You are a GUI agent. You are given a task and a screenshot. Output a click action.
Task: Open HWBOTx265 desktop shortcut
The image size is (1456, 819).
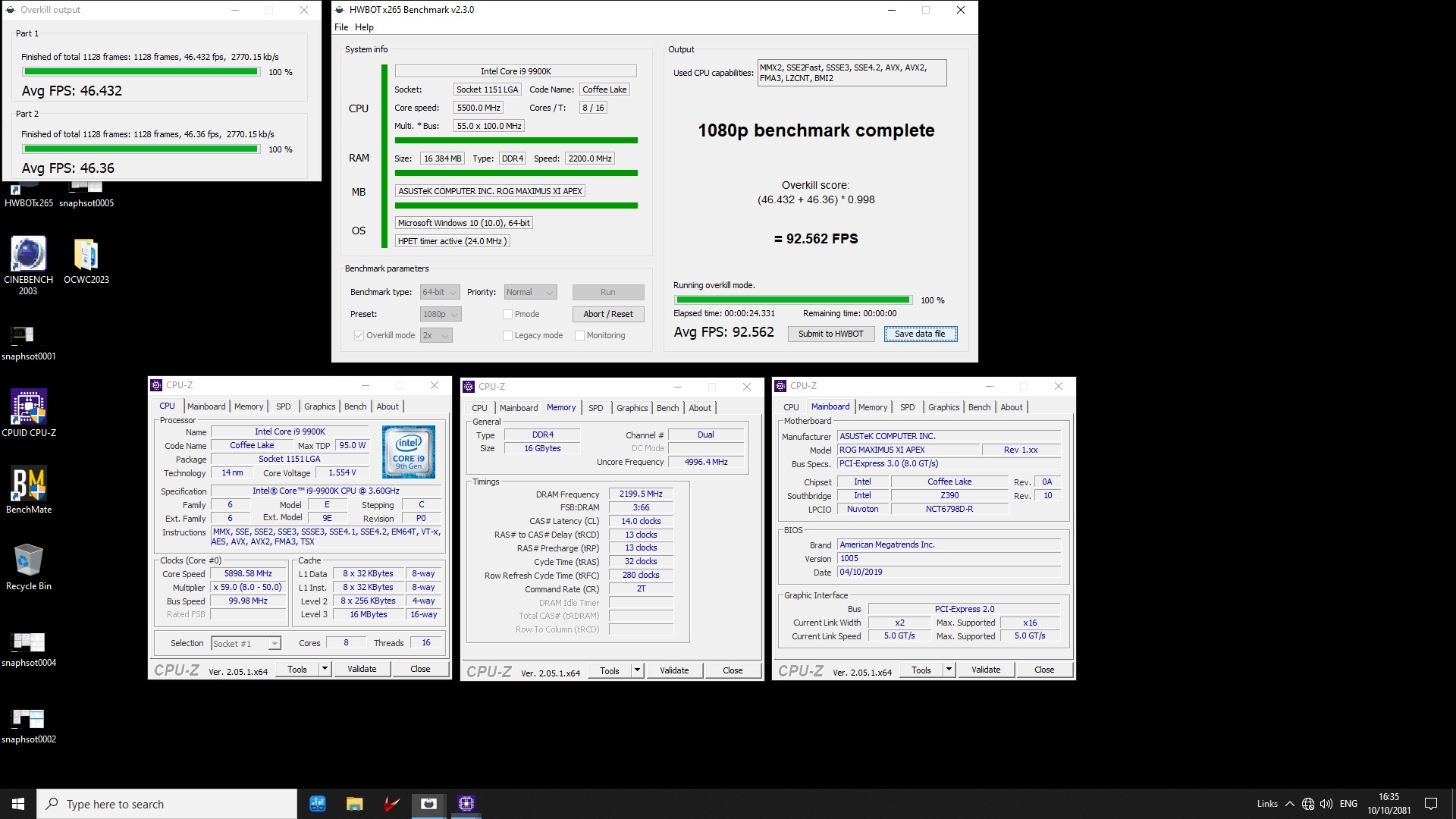[x=29, y=196]
